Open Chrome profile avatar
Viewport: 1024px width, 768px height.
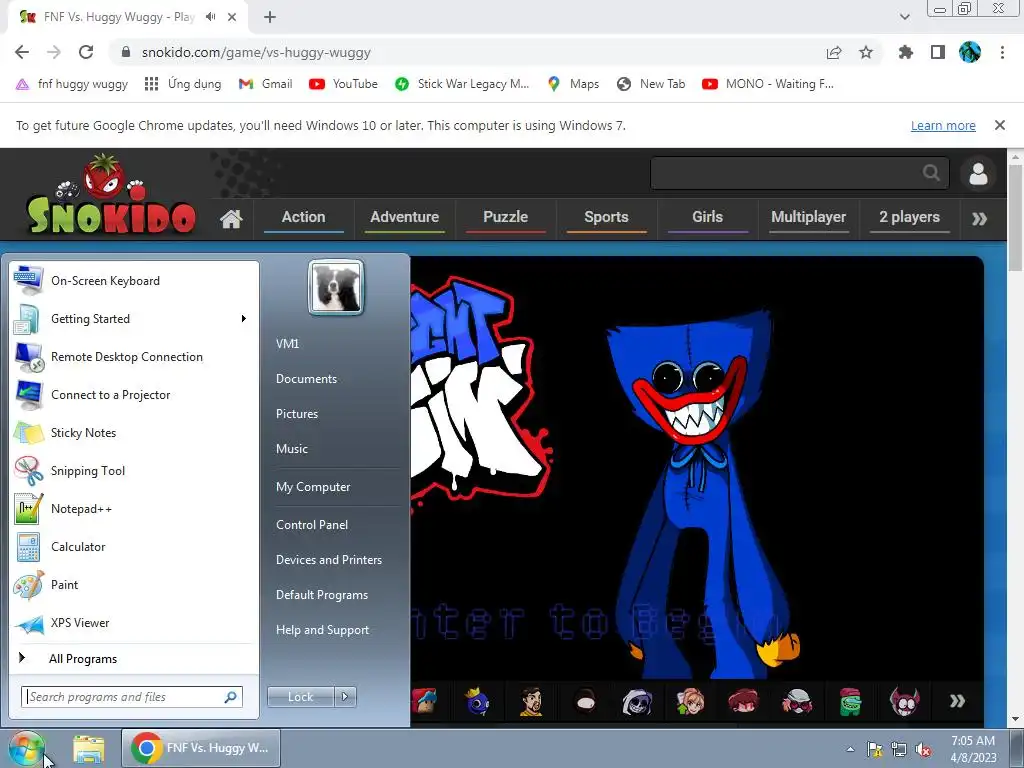[970, 52]
